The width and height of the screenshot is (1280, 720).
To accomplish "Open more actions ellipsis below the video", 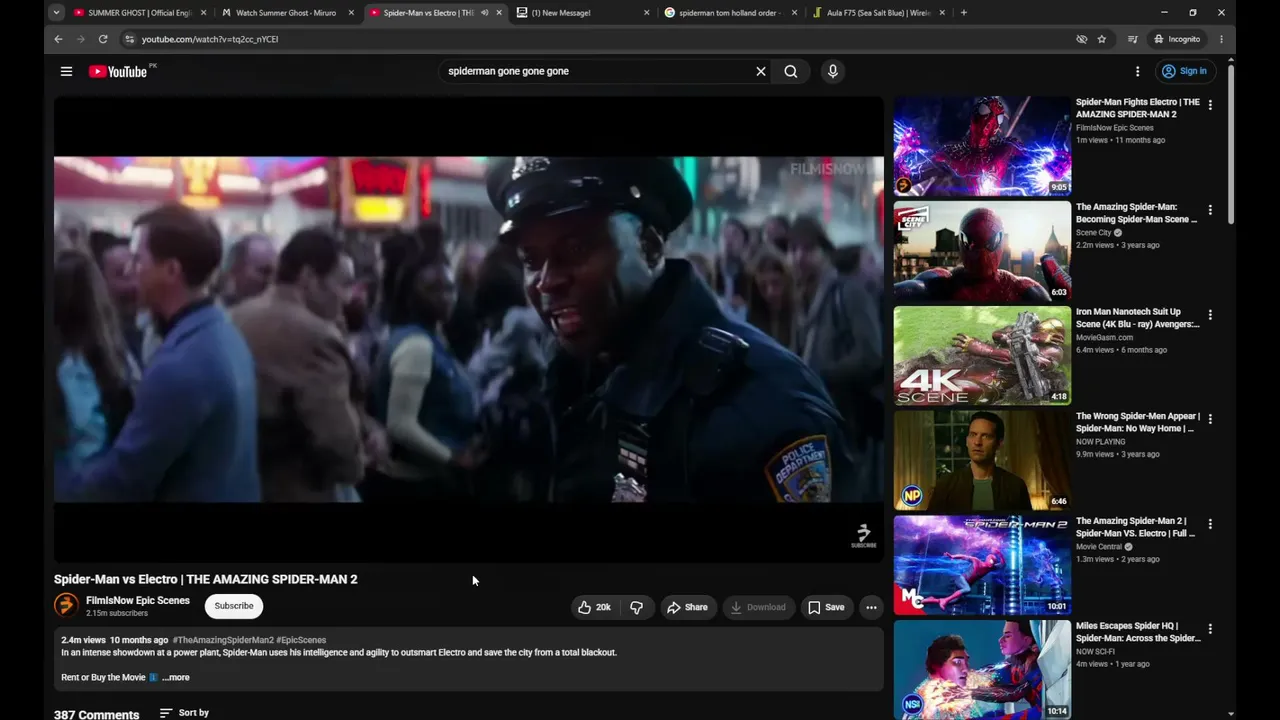I will 871,607.
